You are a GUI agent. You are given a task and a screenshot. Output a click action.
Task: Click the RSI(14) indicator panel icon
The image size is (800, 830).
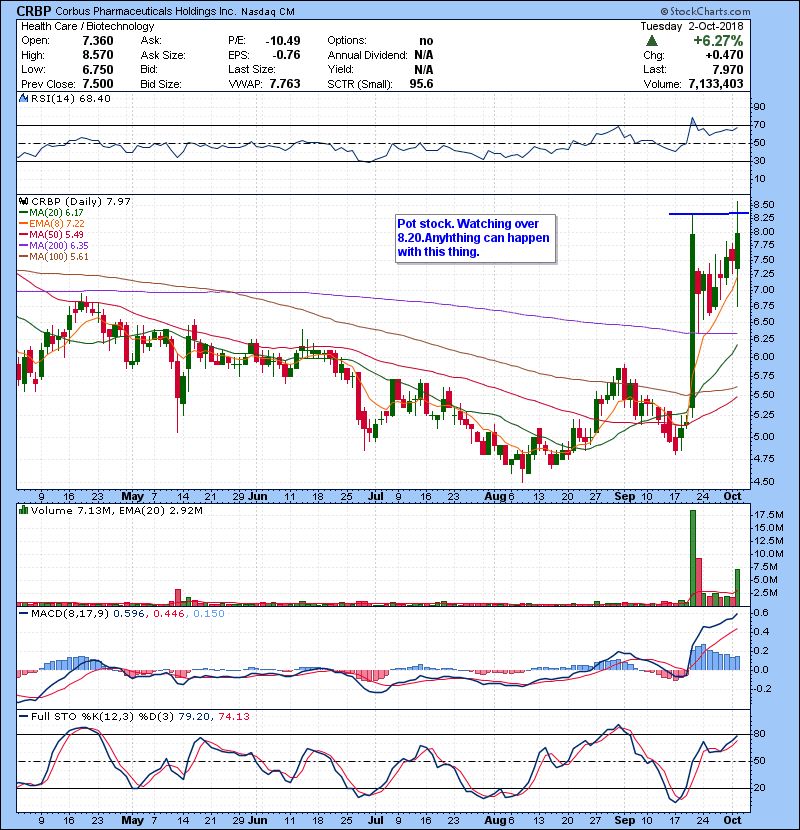click(x=23, y=98)
